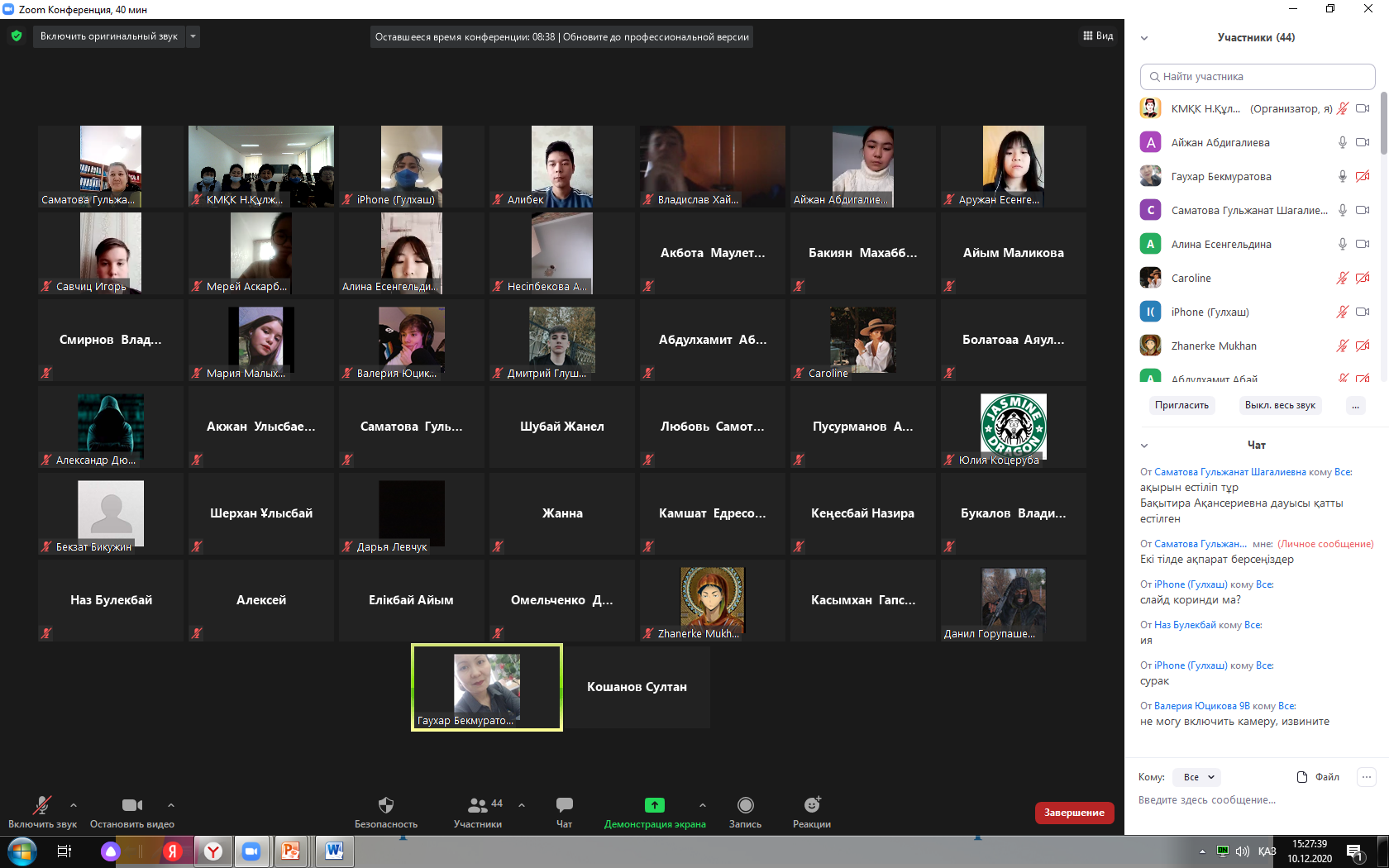Screen dimensions: 1389x868
Task: Toggle the Turn on original sound button
Action: click(x=109, y=36)
